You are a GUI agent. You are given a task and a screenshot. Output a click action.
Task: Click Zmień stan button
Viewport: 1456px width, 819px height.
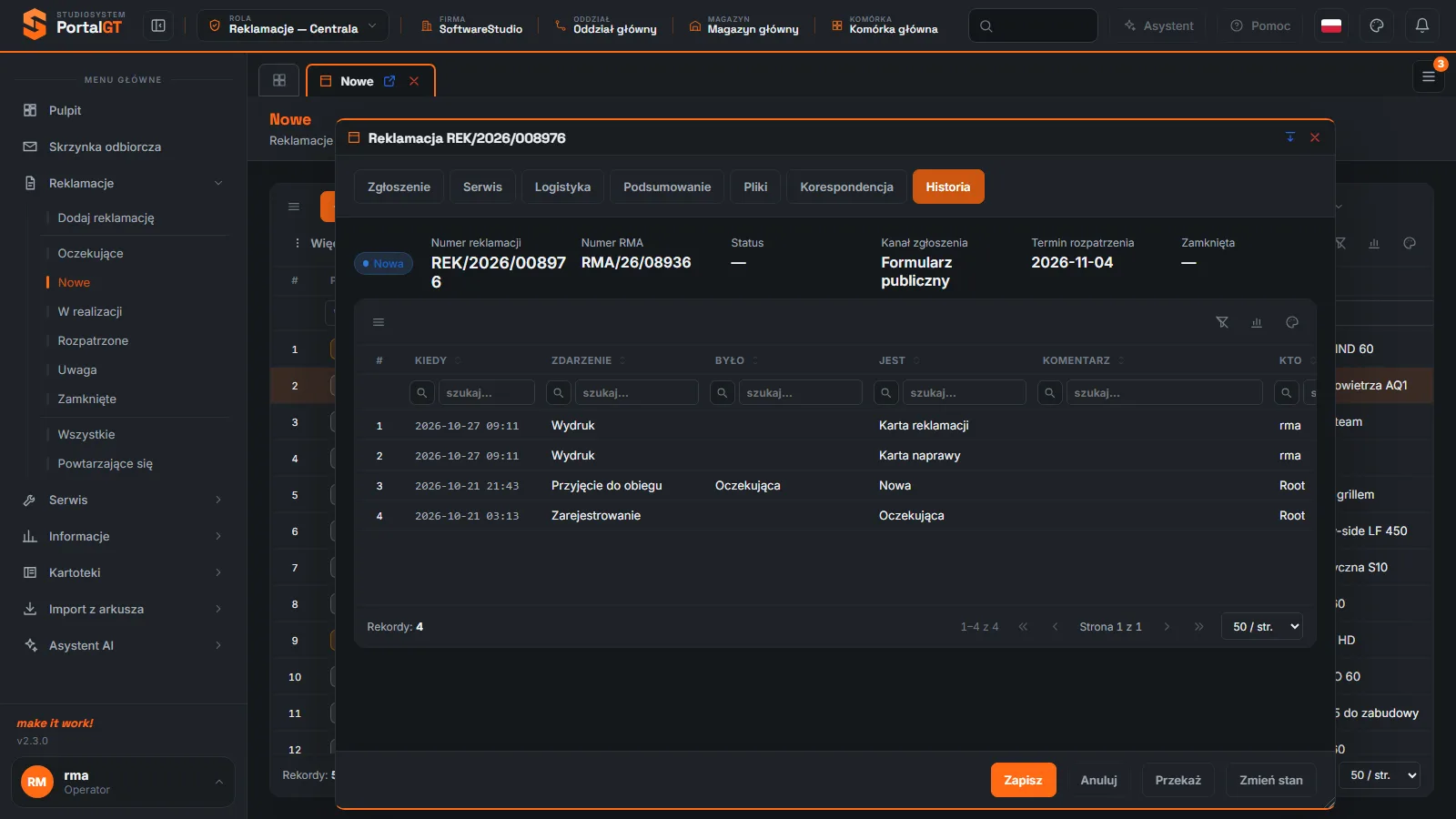coord(1270,780)
